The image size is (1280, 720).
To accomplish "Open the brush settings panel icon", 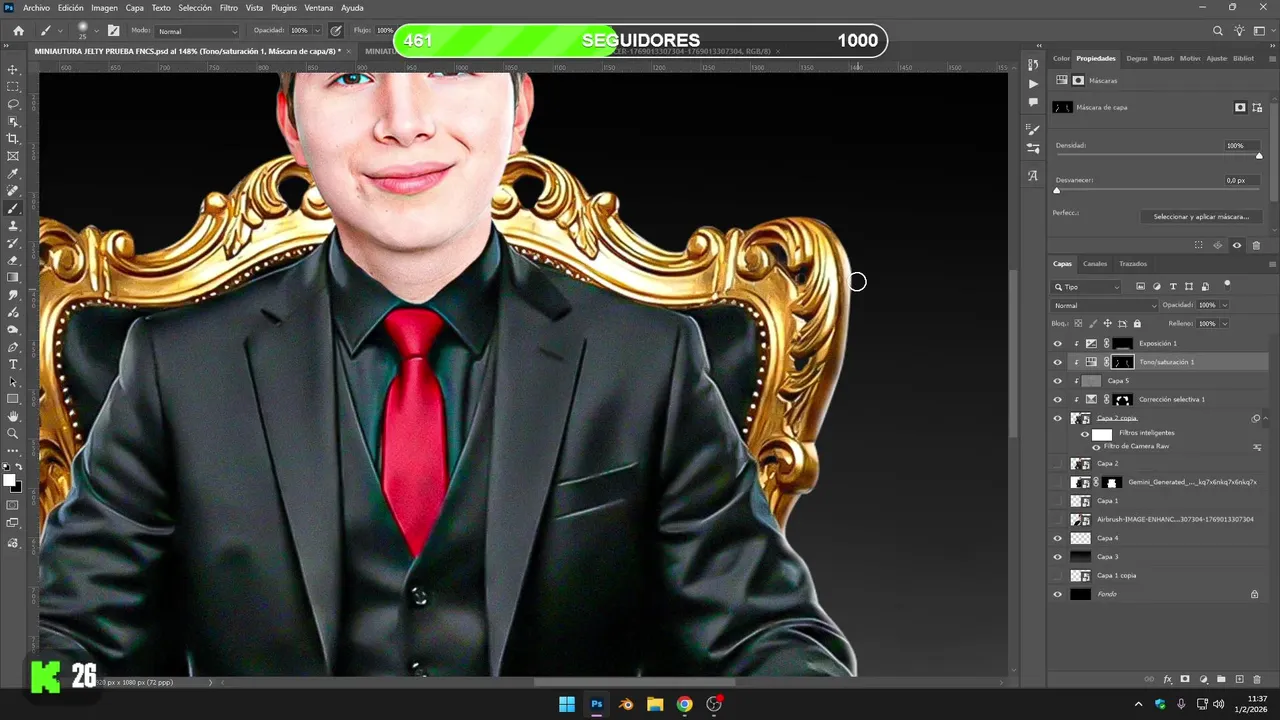I will 113,31.
